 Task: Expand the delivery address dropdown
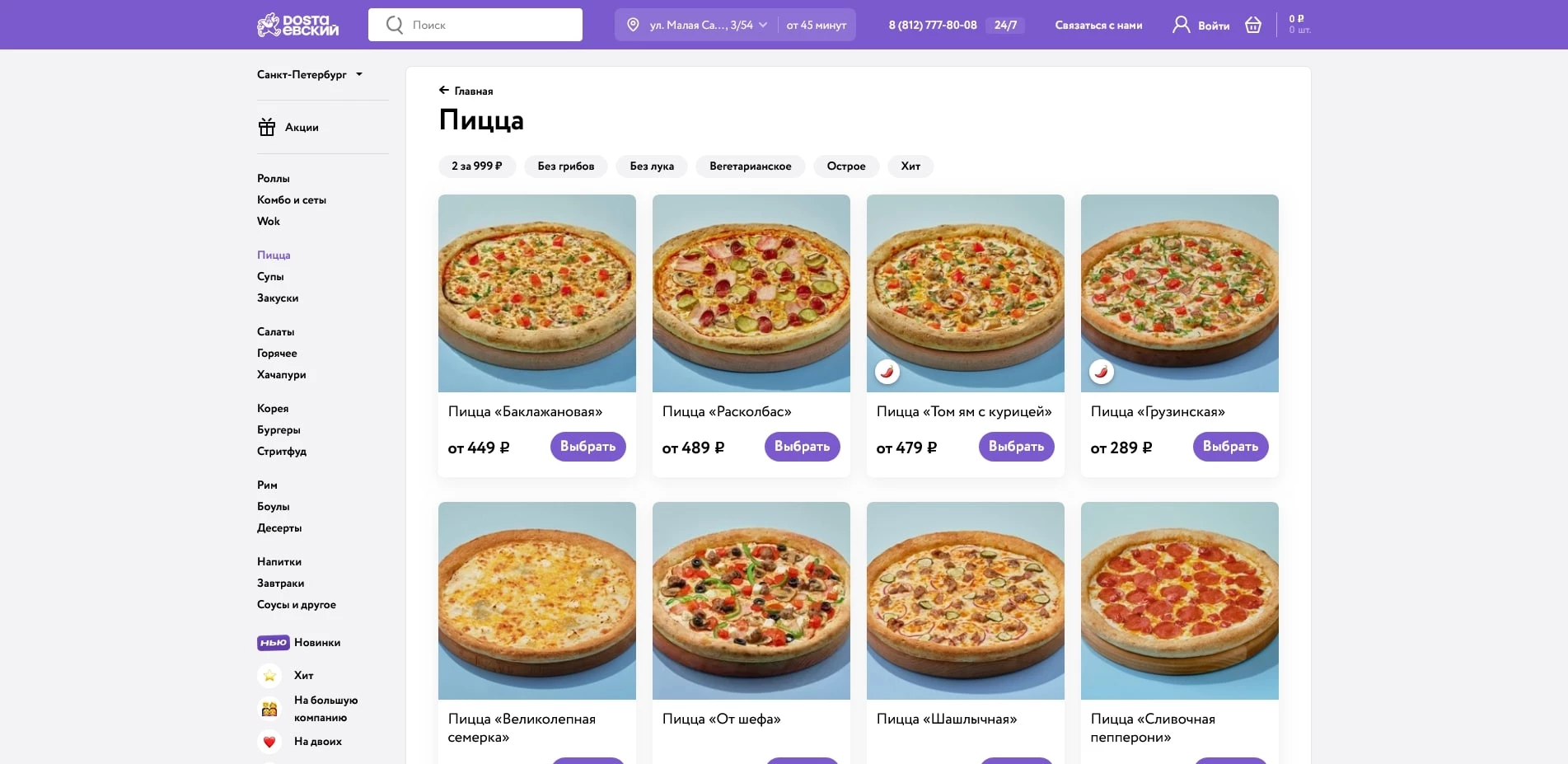(x=764, y=25)
